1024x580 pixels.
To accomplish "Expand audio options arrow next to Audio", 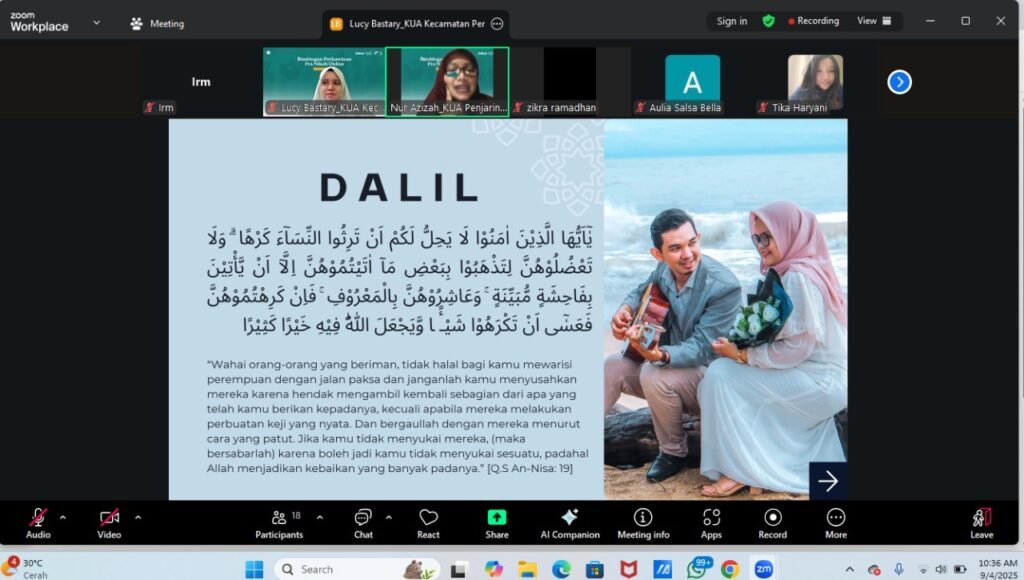I will [63, 517].
